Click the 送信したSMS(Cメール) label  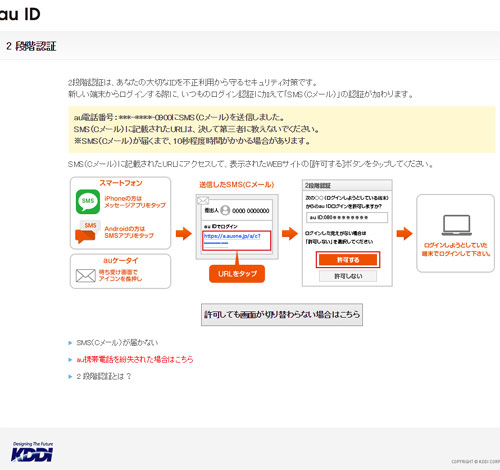pos(237,185)
